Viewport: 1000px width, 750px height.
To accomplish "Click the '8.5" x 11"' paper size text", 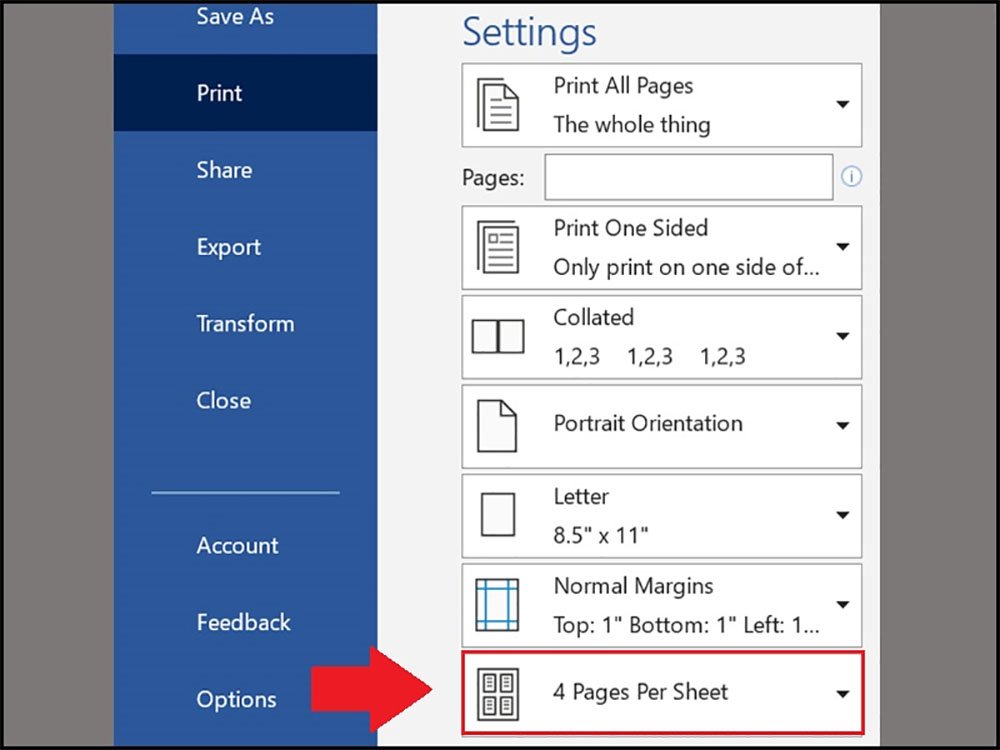I will point(601,535).
